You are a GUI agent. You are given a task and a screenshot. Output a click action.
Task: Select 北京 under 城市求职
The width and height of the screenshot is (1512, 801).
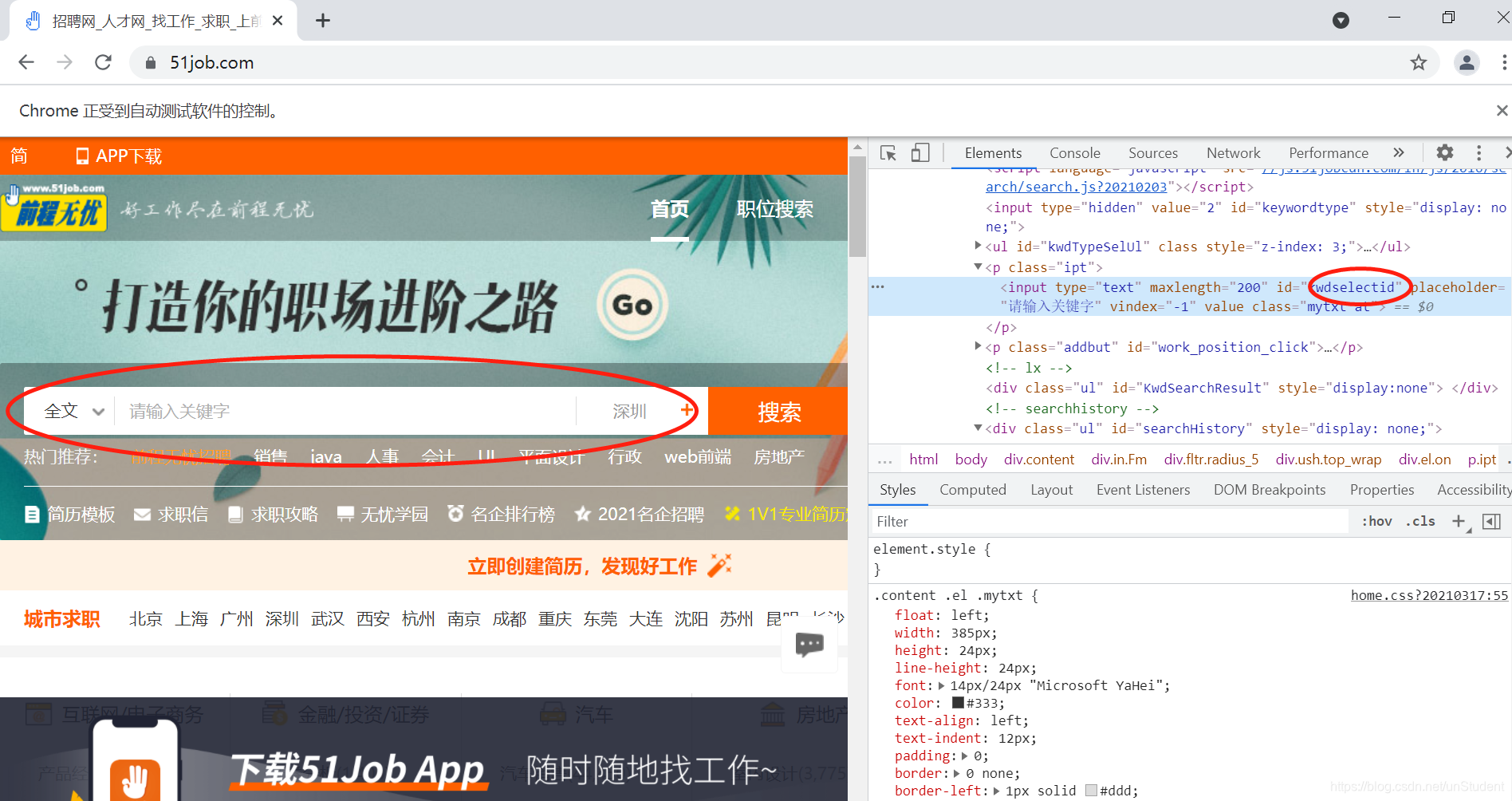pyautogui.click(x=146, y=619)
